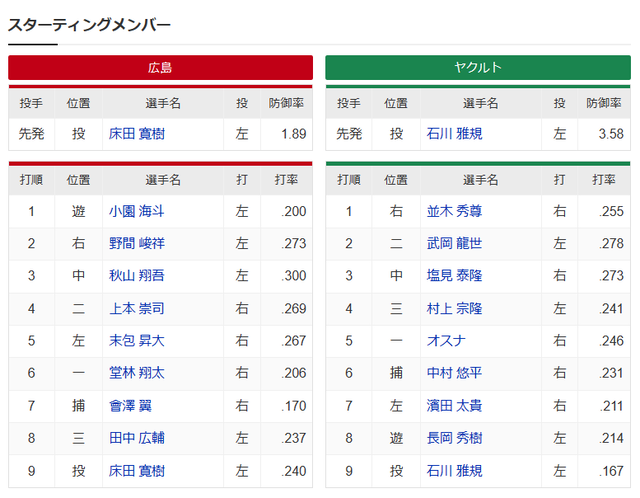Click 並木 秀尊 in Yakult lineup
Image resolution: width=640 pixels, height=498 pixels.
(454, 211)
